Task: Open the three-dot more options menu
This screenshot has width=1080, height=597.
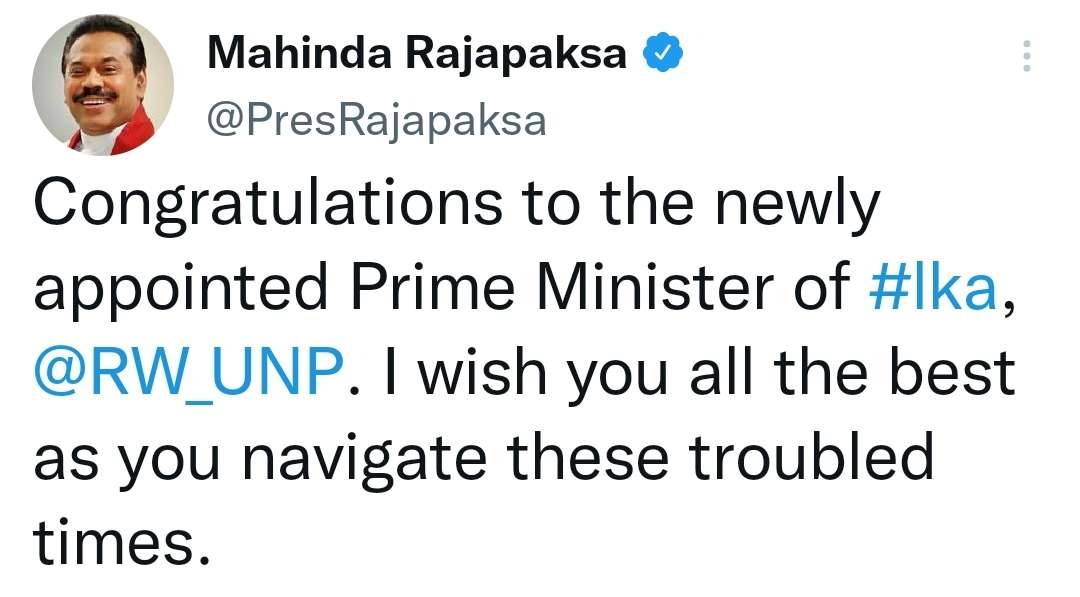Action: click(1026, 57)
